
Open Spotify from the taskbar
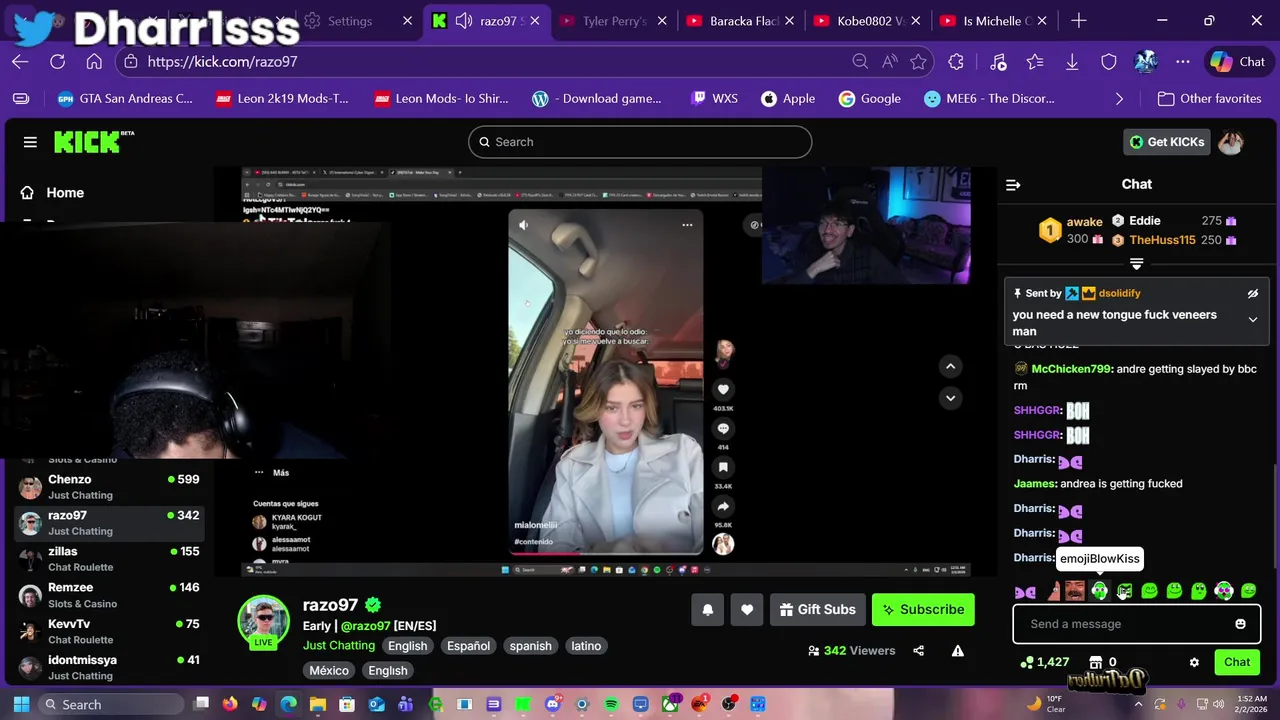point(611,704)
